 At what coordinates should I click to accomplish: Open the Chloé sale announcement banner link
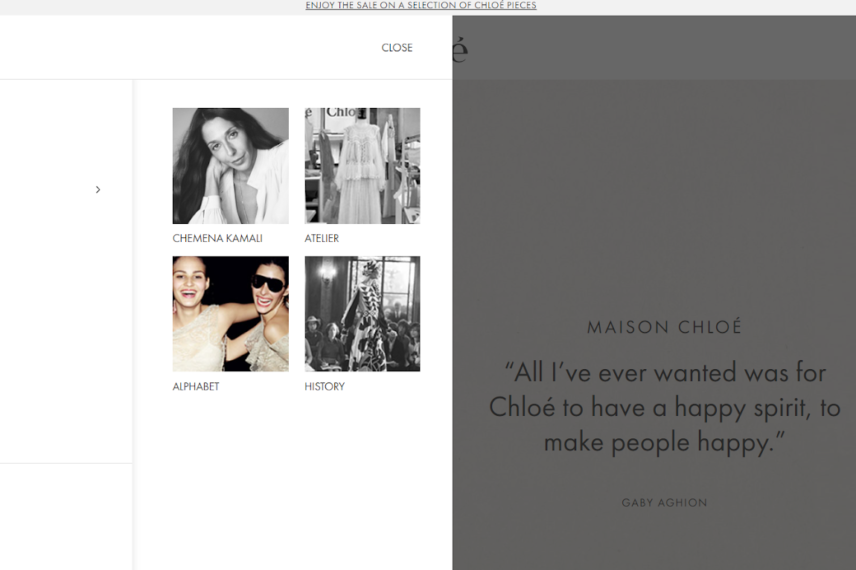pos(421,5)
